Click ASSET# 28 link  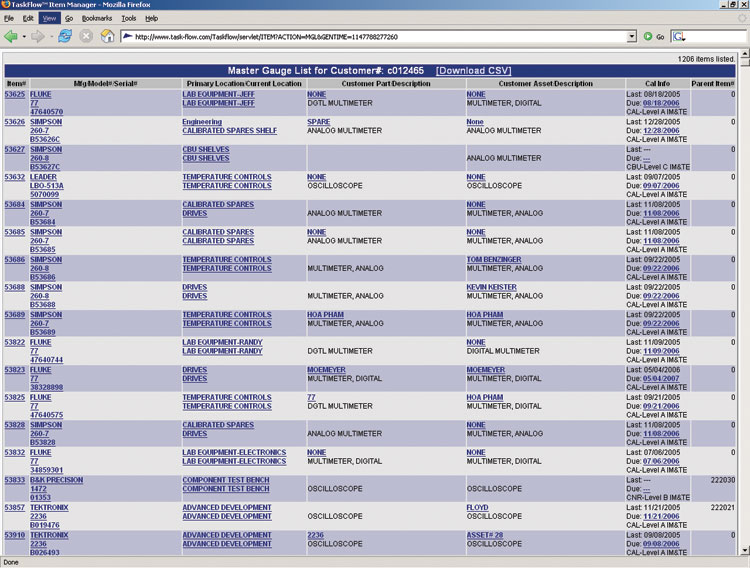485,535
